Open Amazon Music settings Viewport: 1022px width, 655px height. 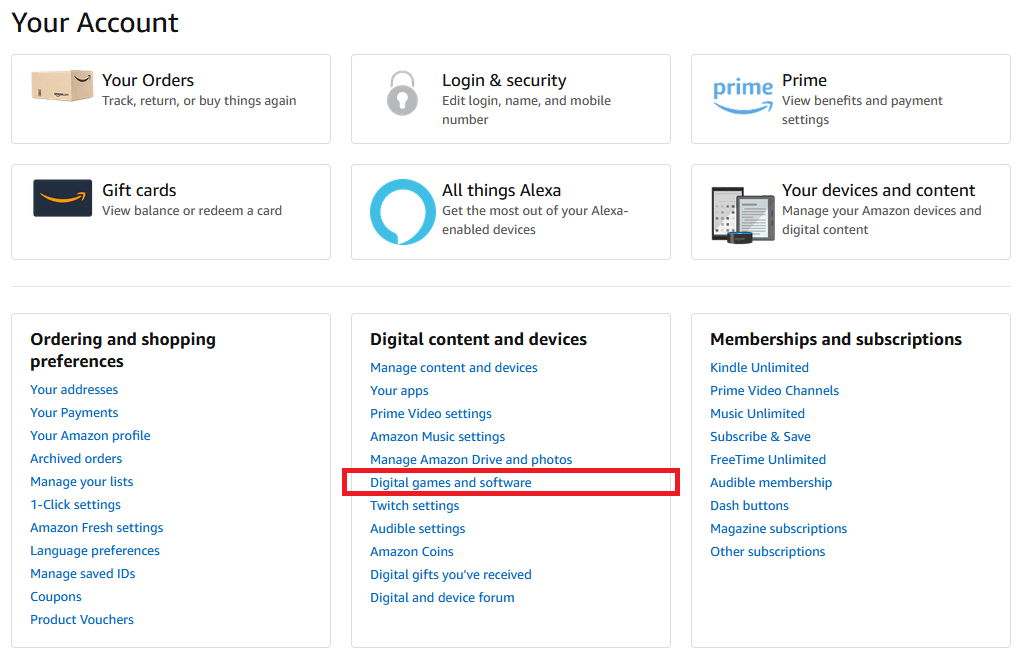point(437,437)
